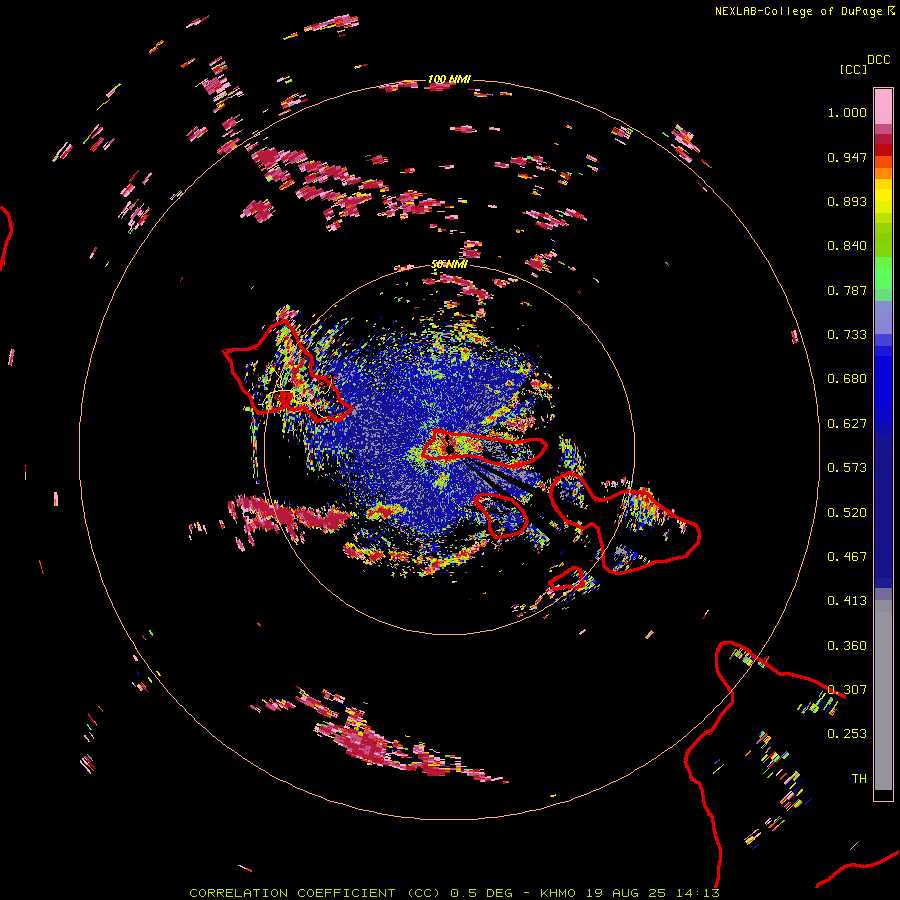Select the 0.360 scale value
Screen dimensions: 900x900
[x=847, y=646]
